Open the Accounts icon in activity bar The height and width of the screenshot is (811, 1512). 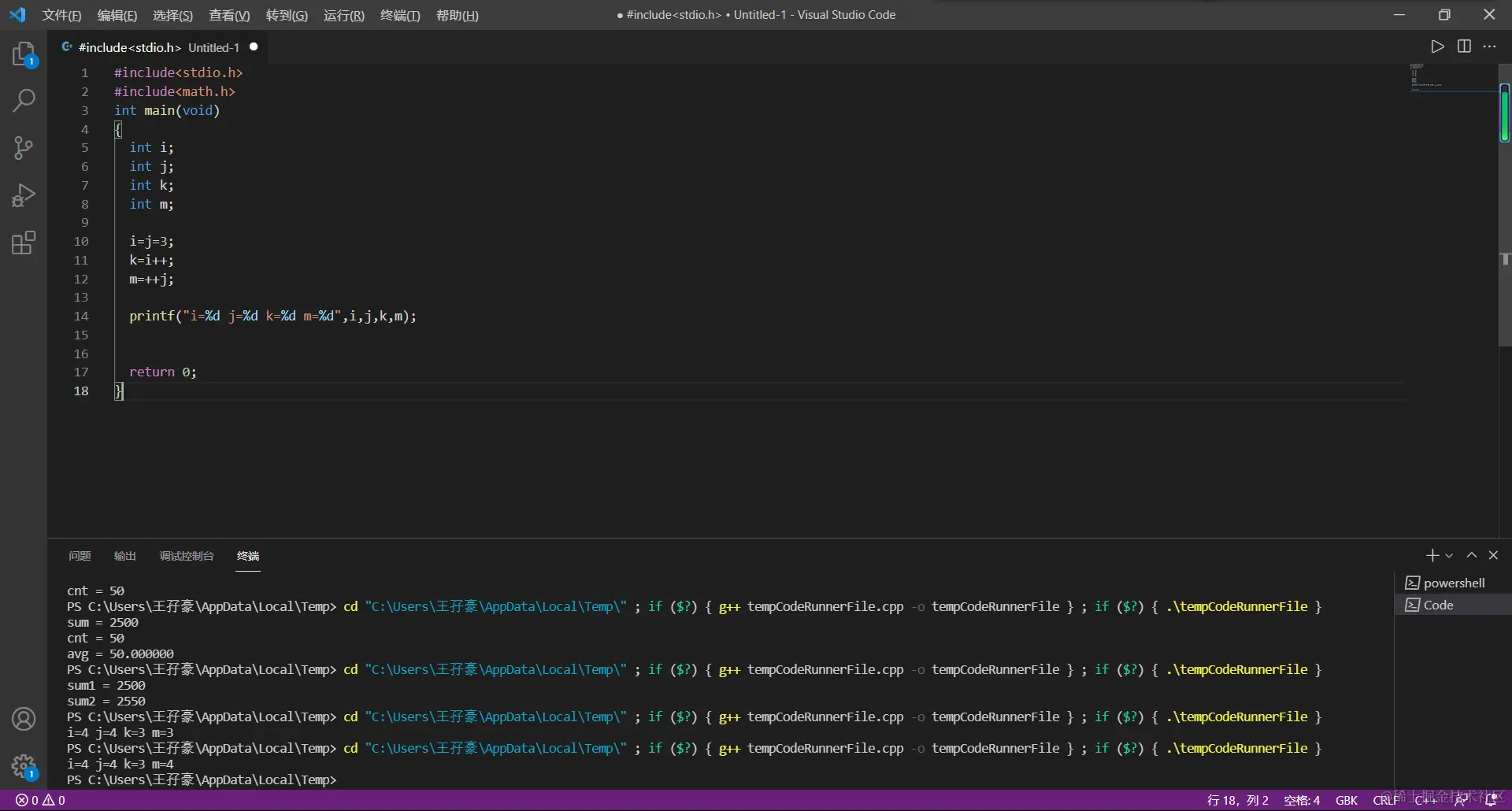[x=24, y=719]
